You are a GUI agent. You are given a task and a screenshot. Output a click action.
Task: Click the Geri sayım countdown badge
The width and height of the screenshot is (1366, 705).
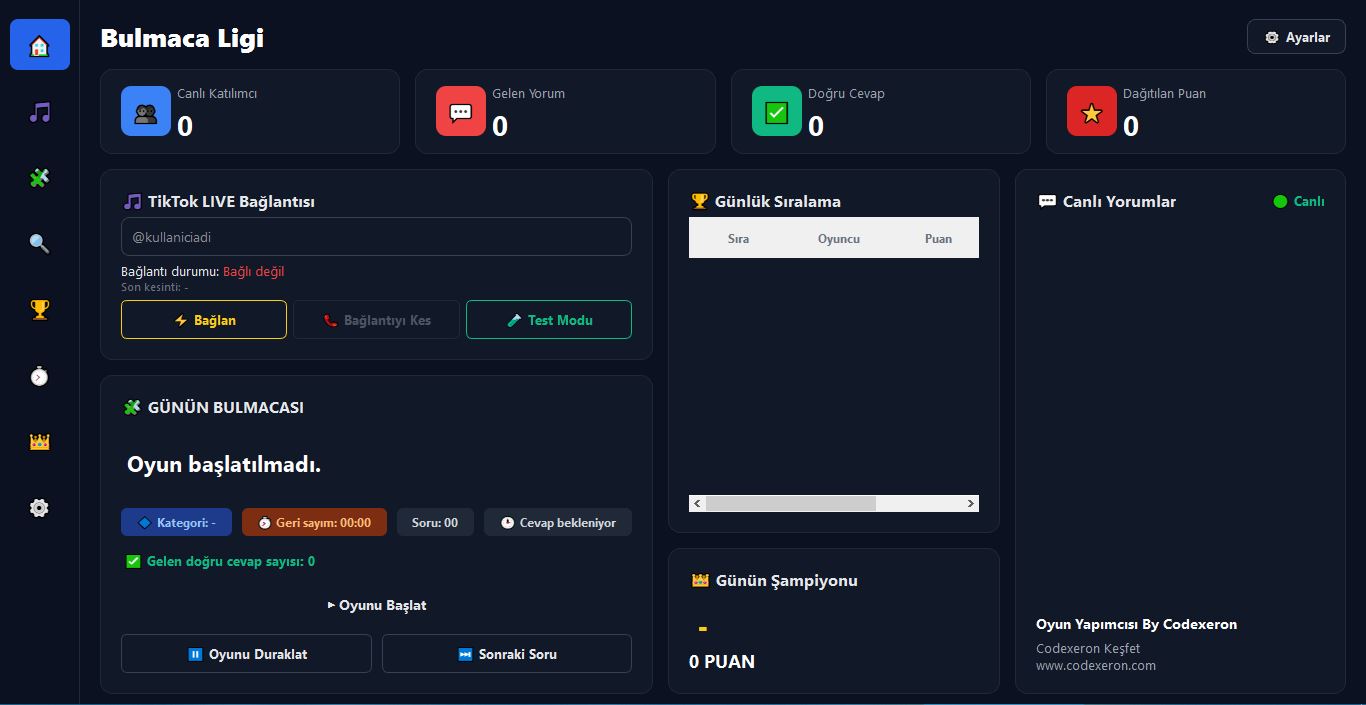tap(314, 522)
